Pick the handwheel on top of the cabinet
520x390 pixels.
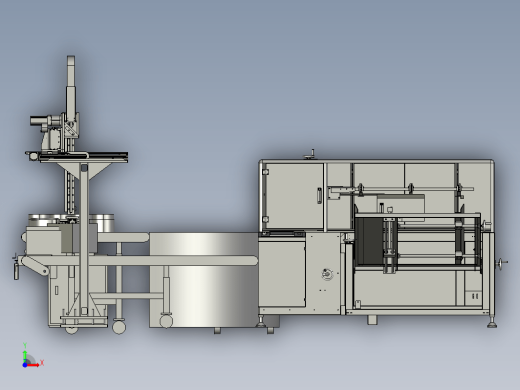click(x=310, y=155)
